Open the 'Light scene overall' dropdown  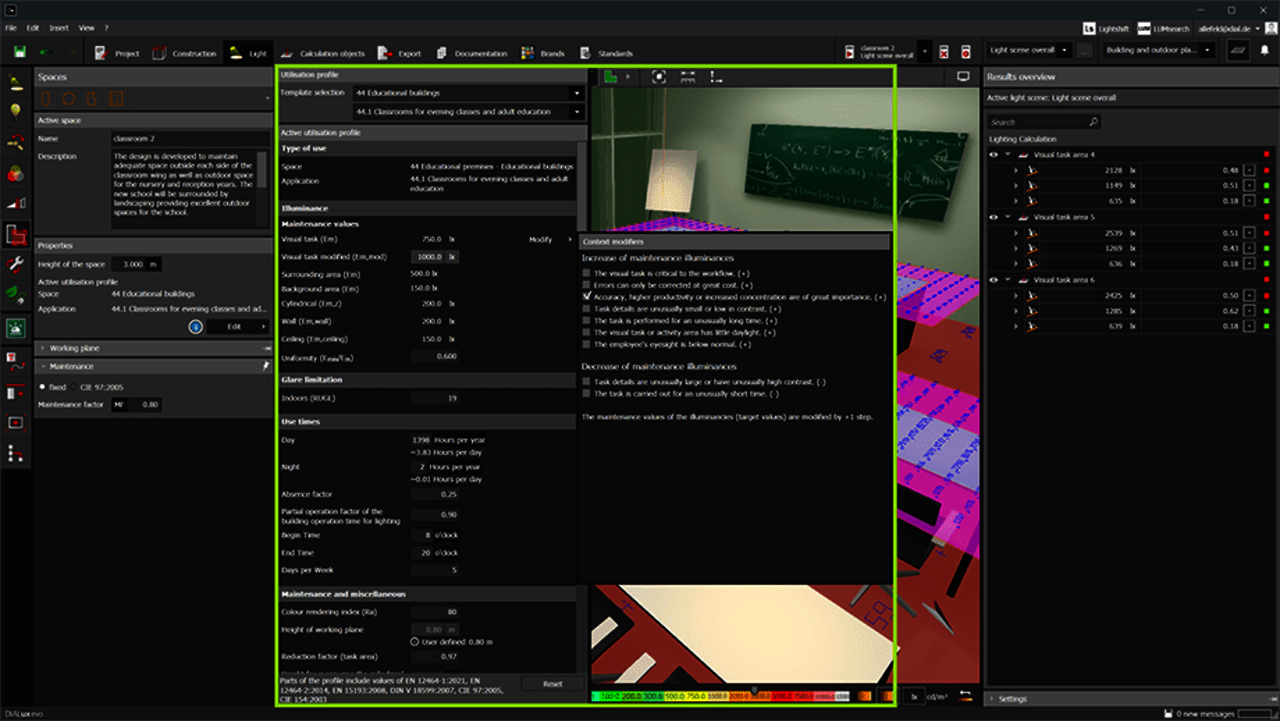tap(1029, 50)
